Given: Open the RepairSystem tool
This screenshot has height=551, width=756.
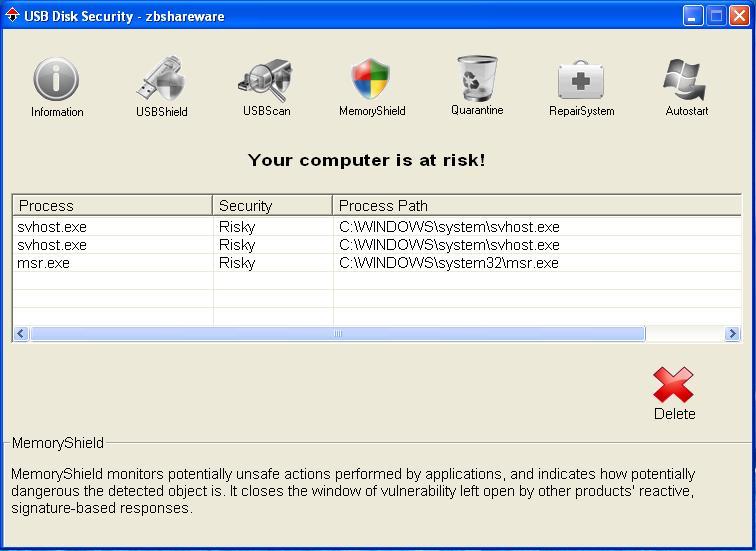Looking at the screenshot, I should (x=581, y=88).
